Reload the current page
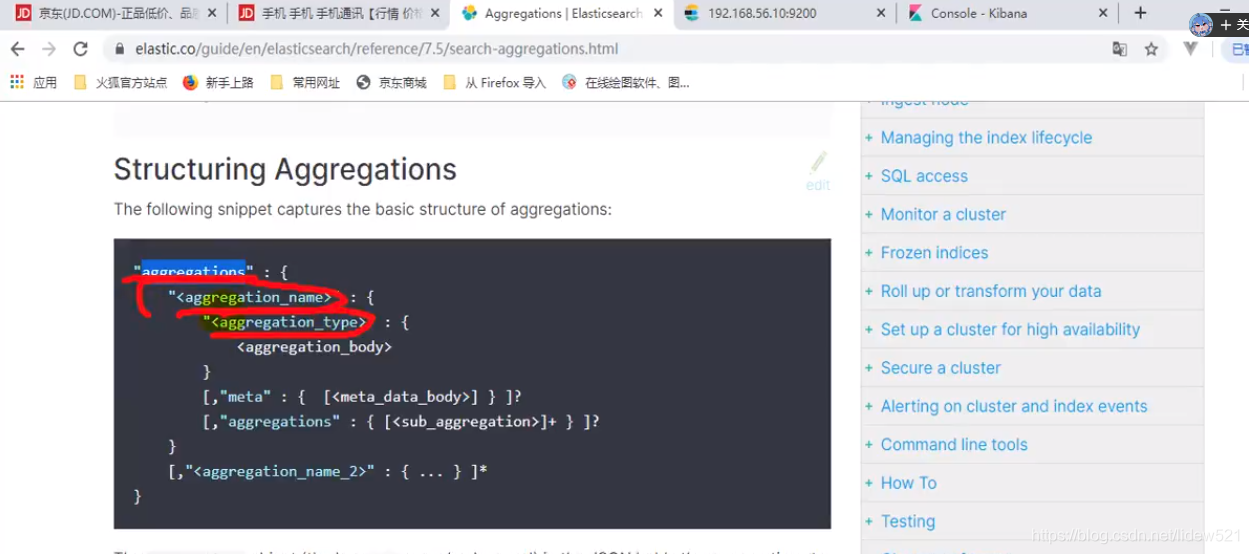The width and height of the screenshot is (1249, 554). pyautogui.click(x=81, y=49)
